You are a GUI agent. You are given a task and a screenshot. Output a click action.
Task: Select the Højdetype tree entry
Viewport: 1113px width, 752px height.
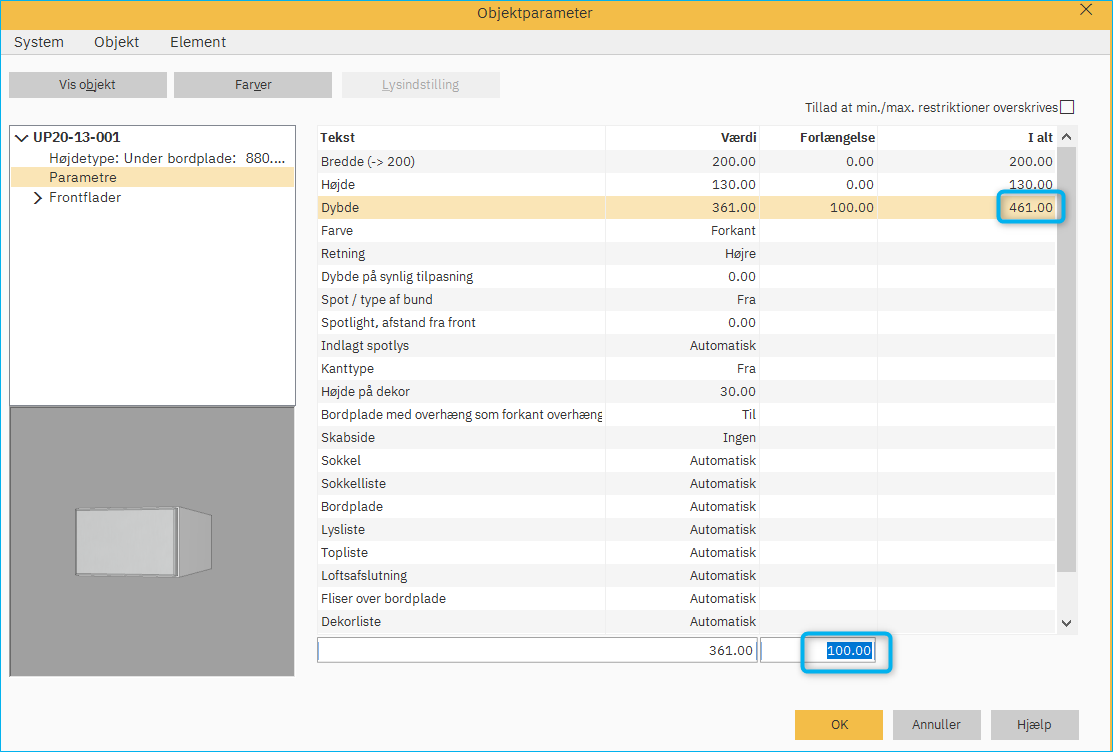pos(167,158)
